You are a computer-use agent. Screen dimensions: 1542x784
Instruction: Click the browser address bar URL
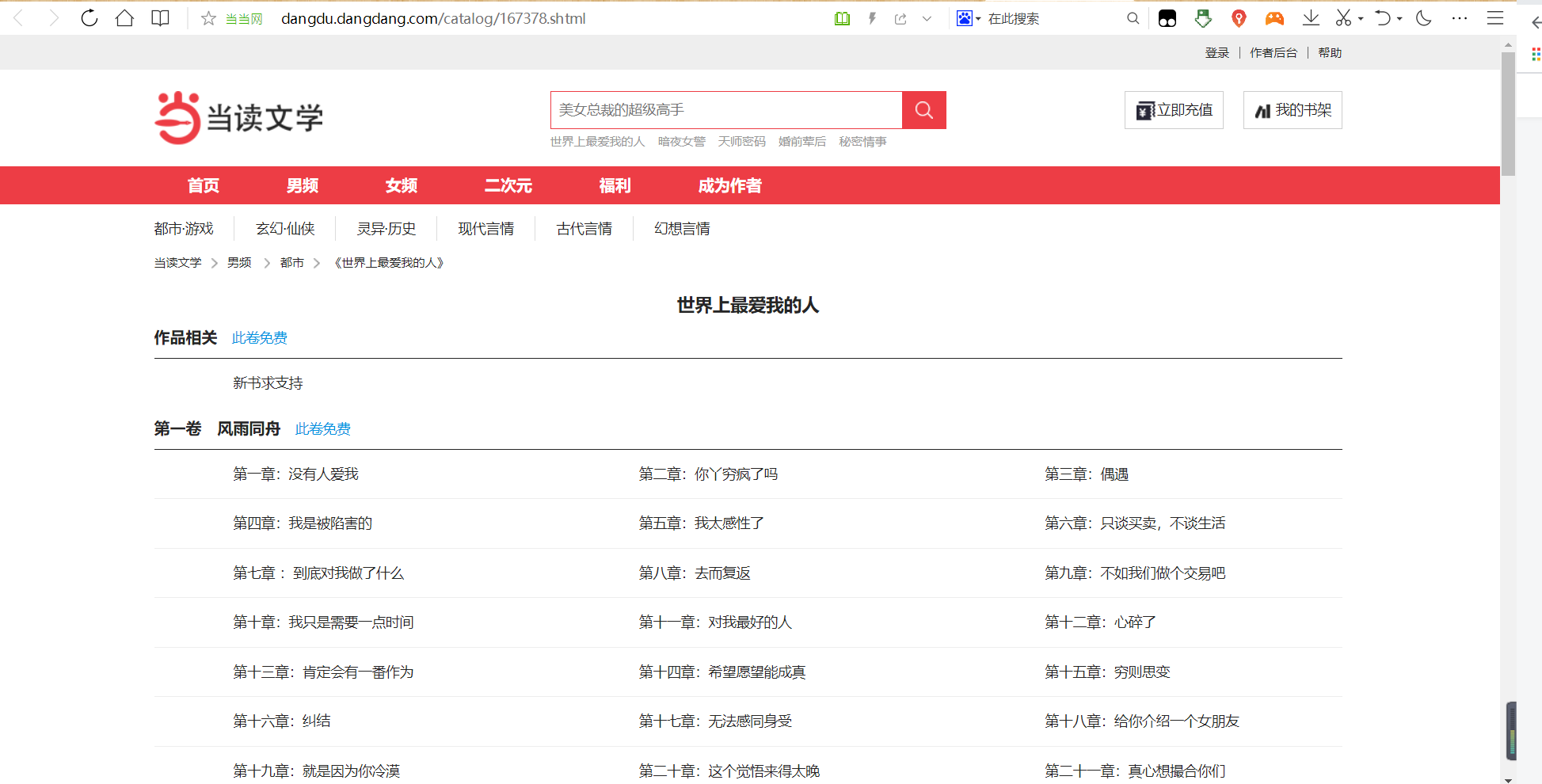tap(433, 18)
